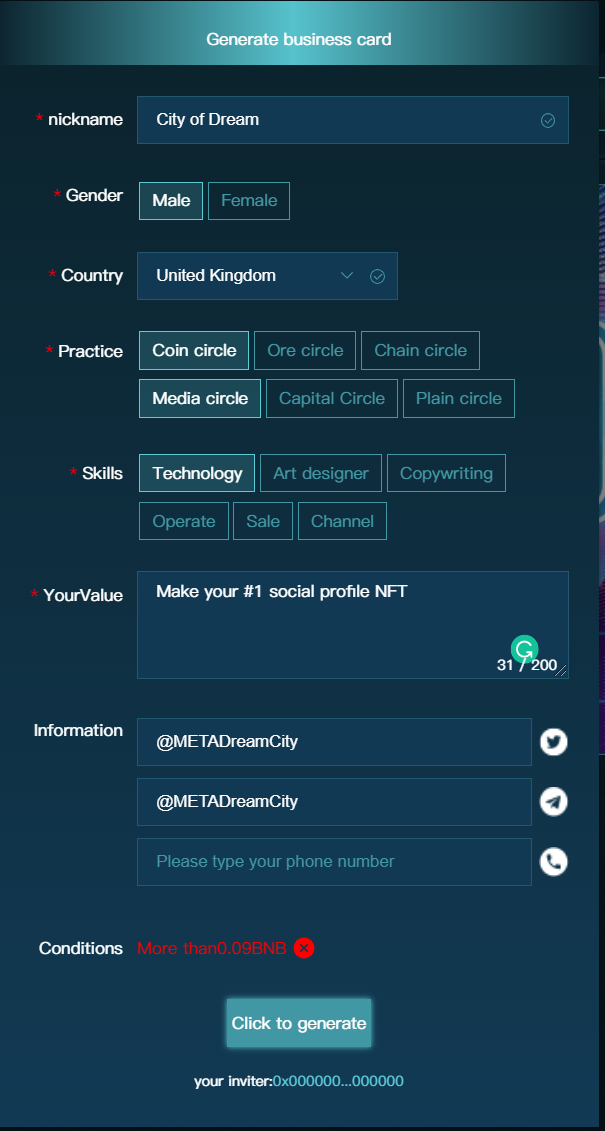
Task: Click the phone number input field
Action: (x=334, y=862)
